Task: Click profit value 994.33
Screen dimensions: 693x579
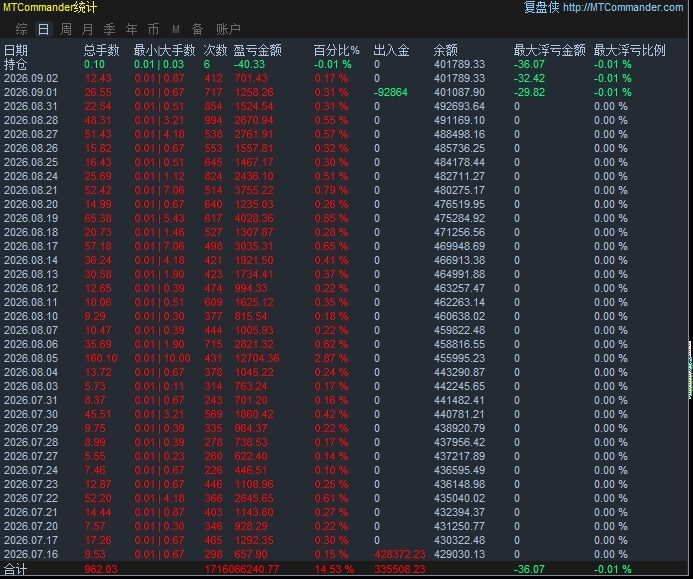Action: click(x=251, y=288)
